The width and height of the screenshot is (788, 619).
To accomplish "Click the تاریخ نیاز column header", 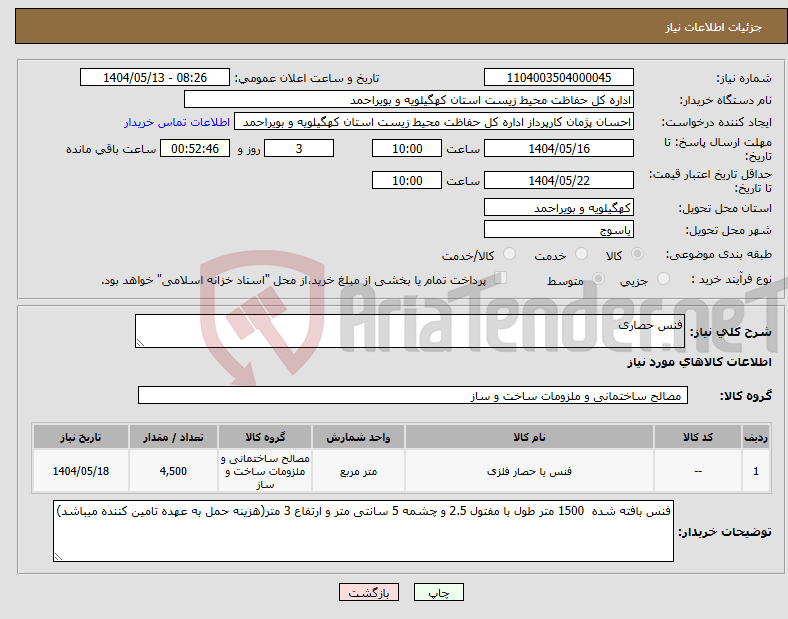I will click(x=81, y=437).
